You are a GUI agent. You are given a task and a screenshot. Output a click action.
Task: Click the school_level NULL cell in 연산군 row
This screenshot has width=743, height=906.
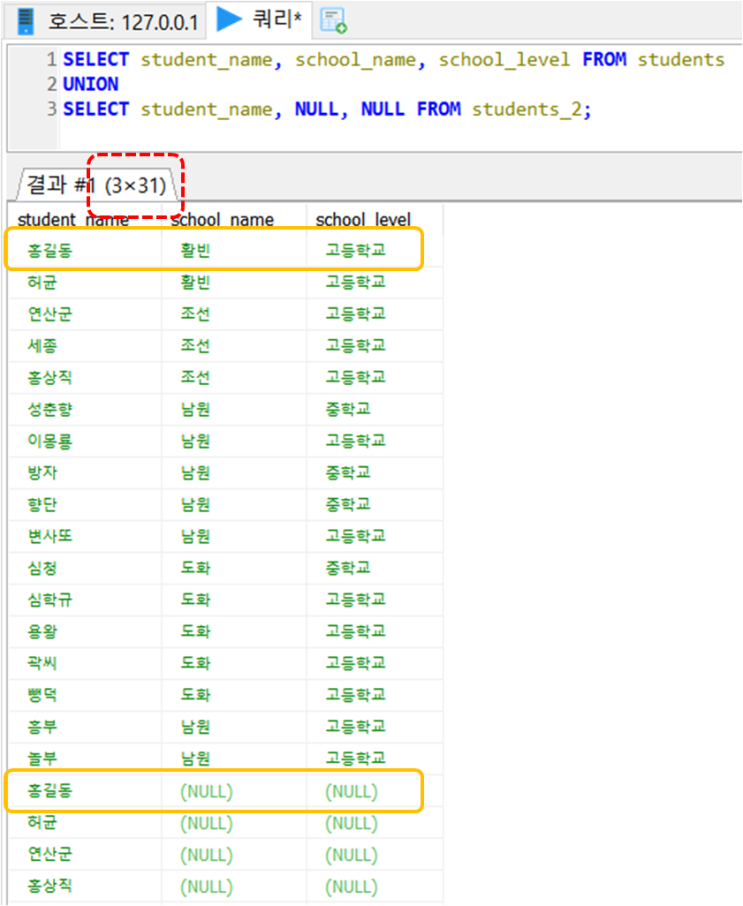351,855
